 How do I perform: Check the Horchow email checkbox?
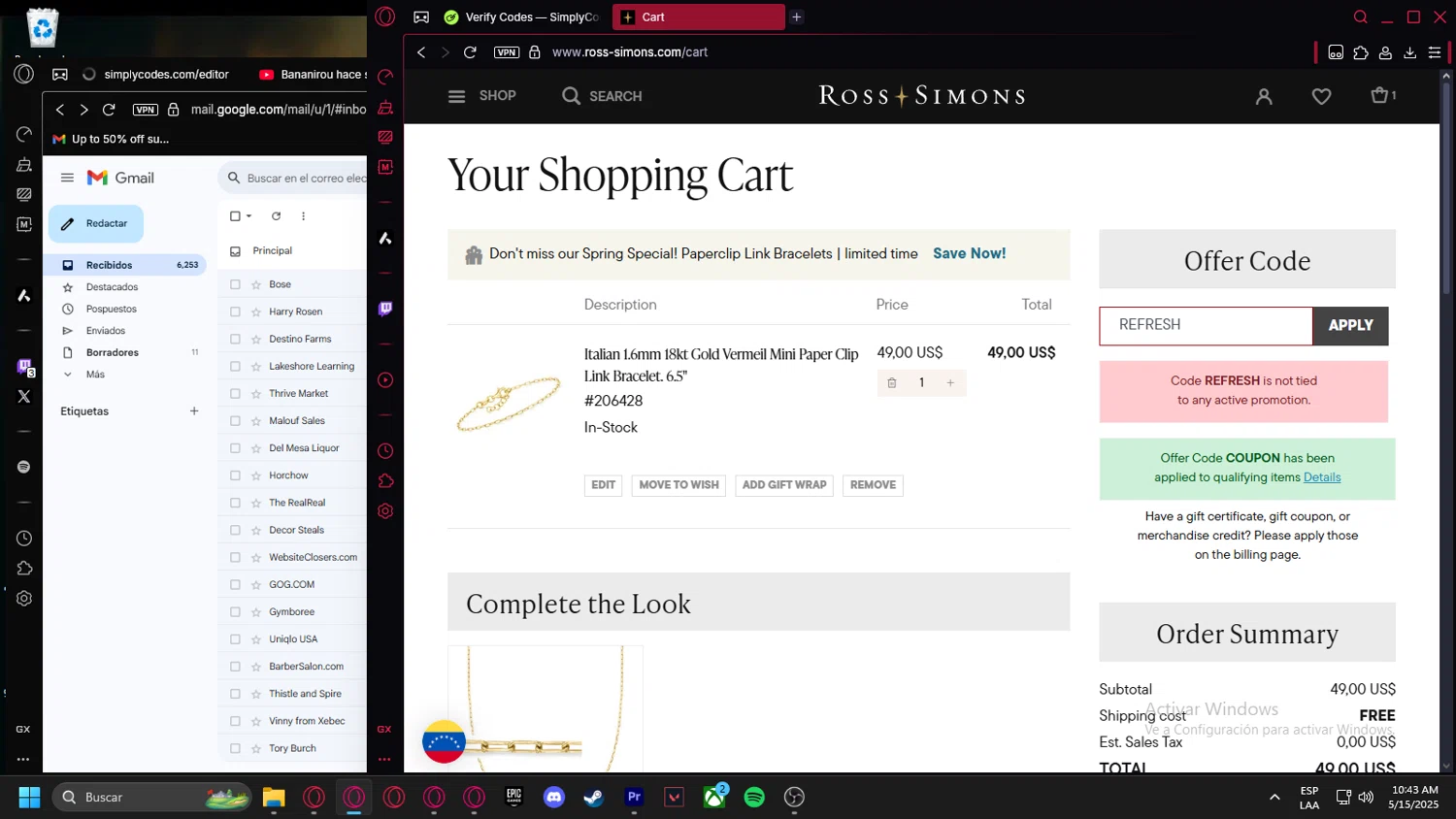tap(235, 475)
